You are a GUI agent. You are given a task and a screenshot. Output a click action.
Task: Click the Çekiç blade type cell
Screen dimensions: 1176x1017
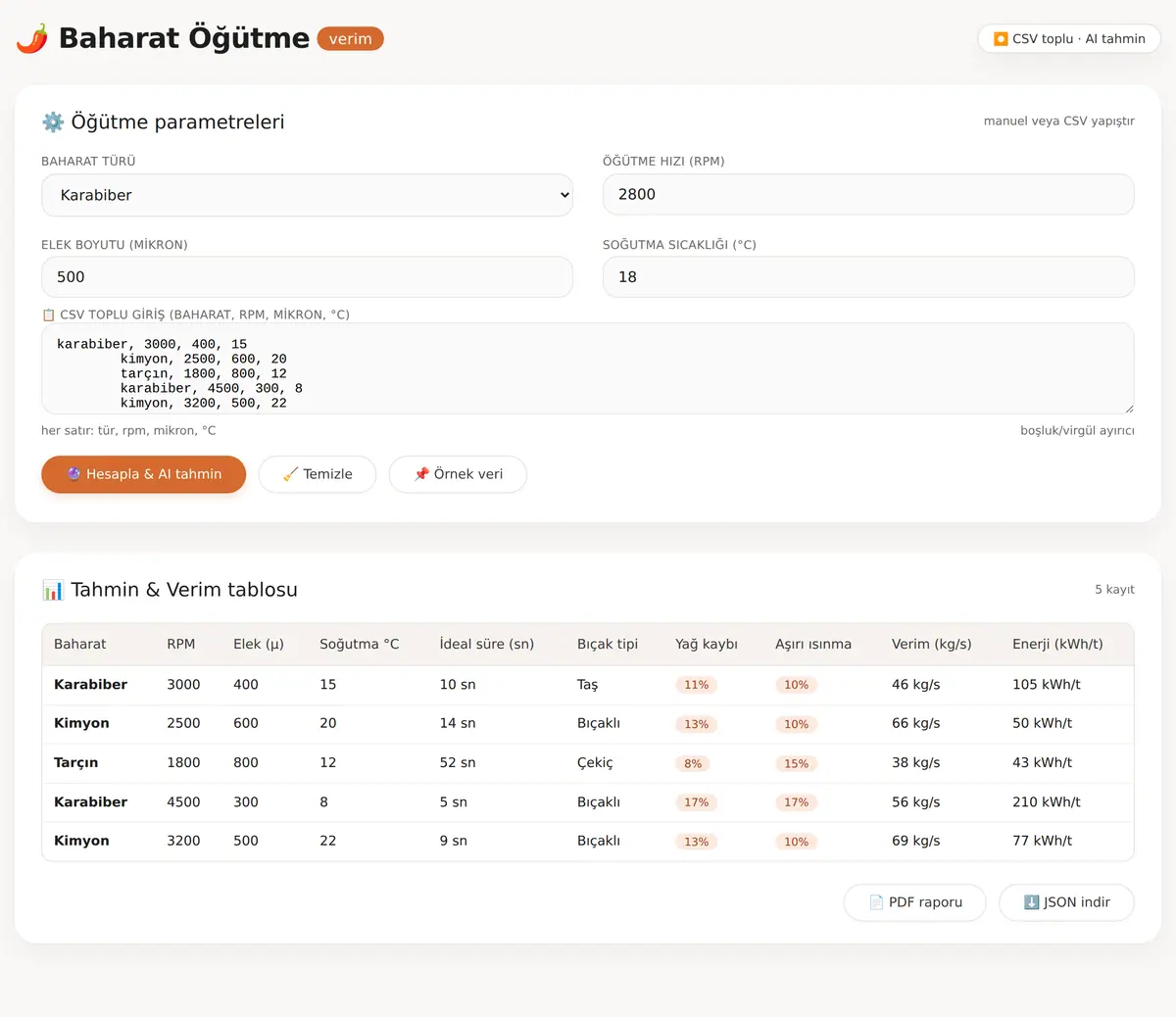point(595,762)
